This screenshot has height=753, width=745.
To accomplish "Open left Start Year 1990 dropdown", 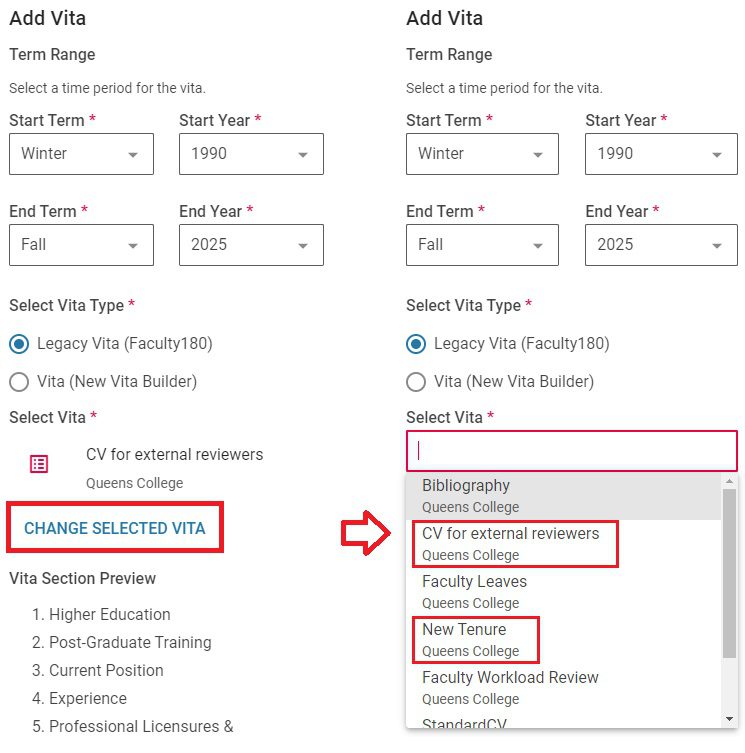I will coord(251,154).
